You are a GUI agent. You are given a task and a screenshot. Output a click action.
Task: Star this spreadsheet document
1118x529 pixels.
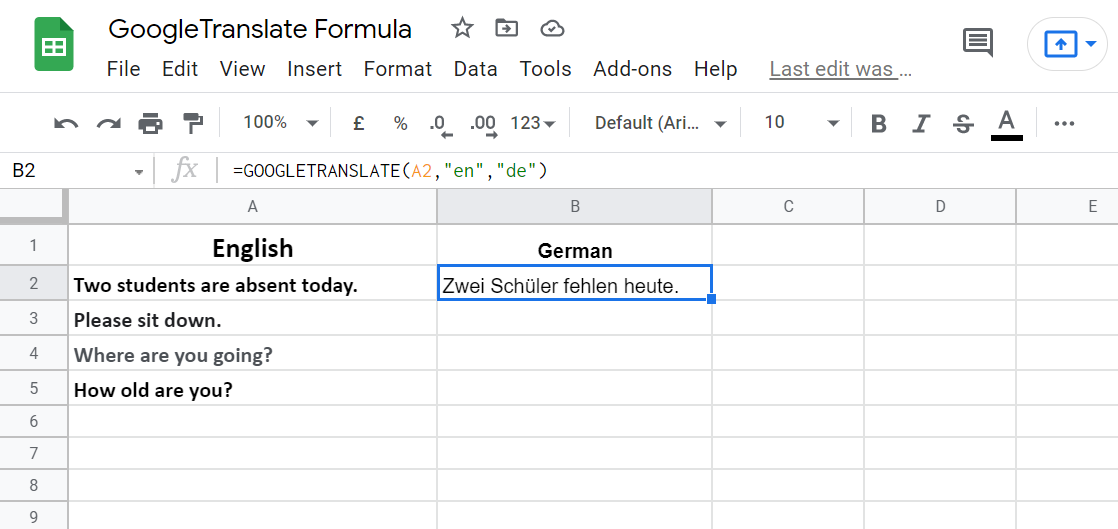(x=462, y=29)
